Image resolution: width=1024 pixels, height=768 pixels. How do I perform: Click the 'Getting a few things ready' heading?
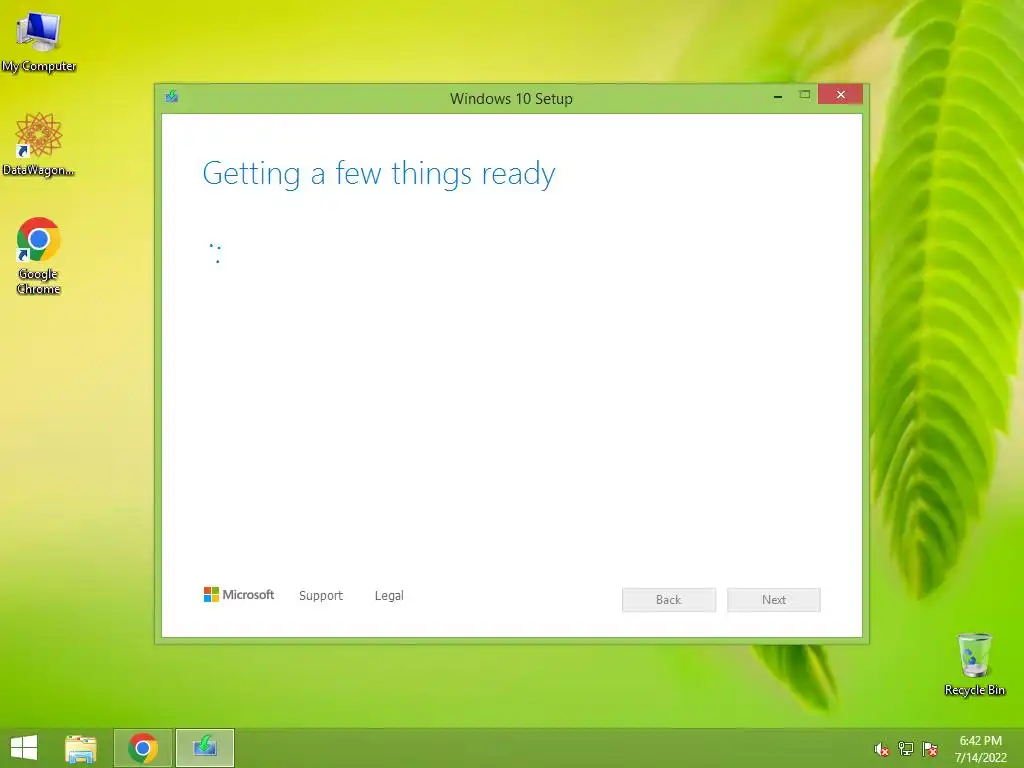pos(379,174)
